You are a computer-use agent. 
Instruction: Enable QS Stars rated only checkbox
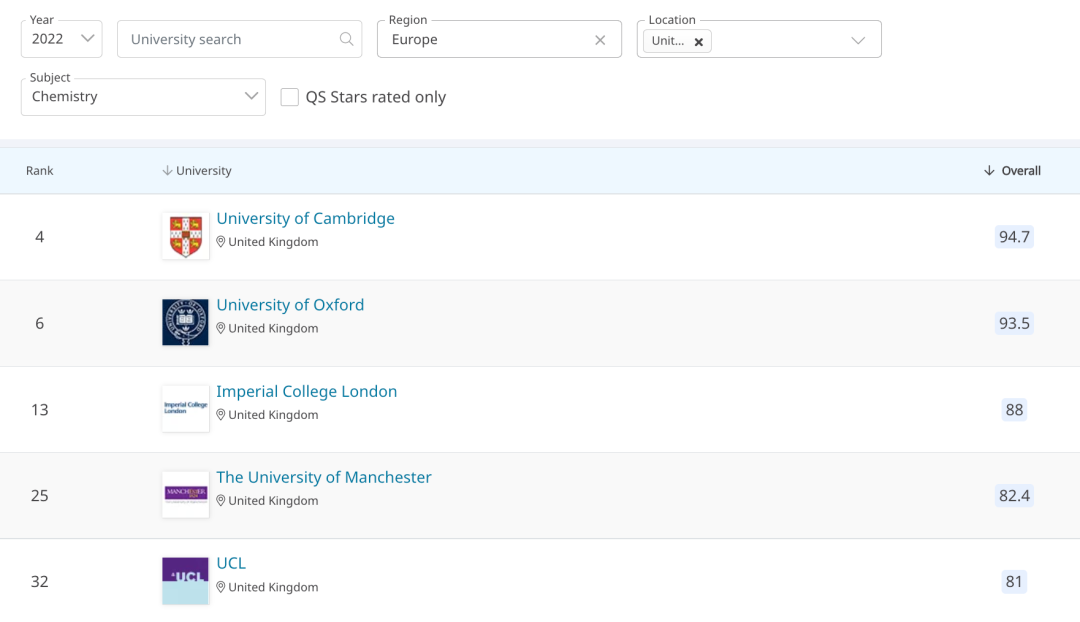pyautogui.click(x=290, y=97)
